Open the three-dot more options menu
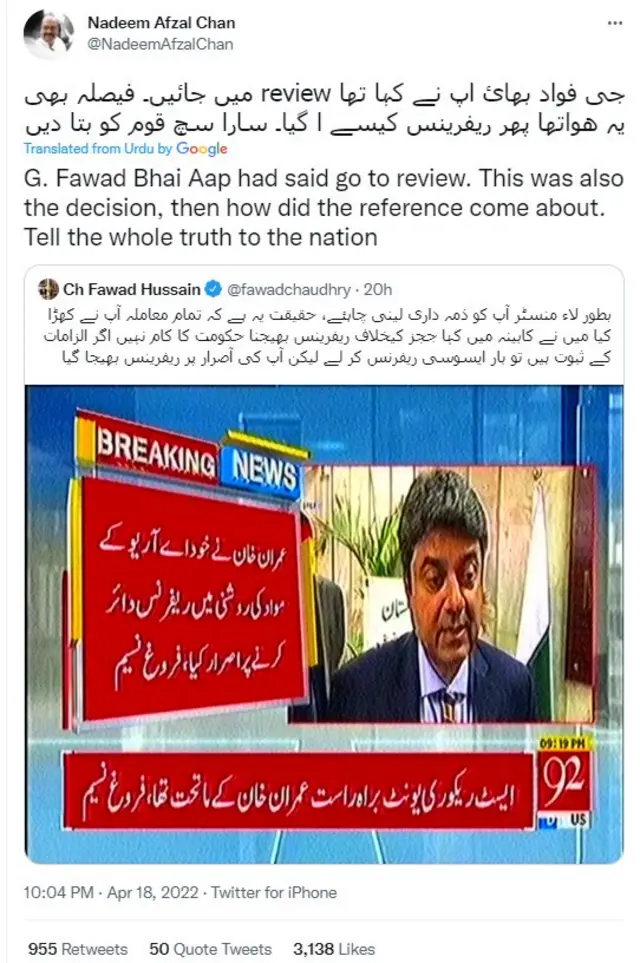 click(615, 23)
